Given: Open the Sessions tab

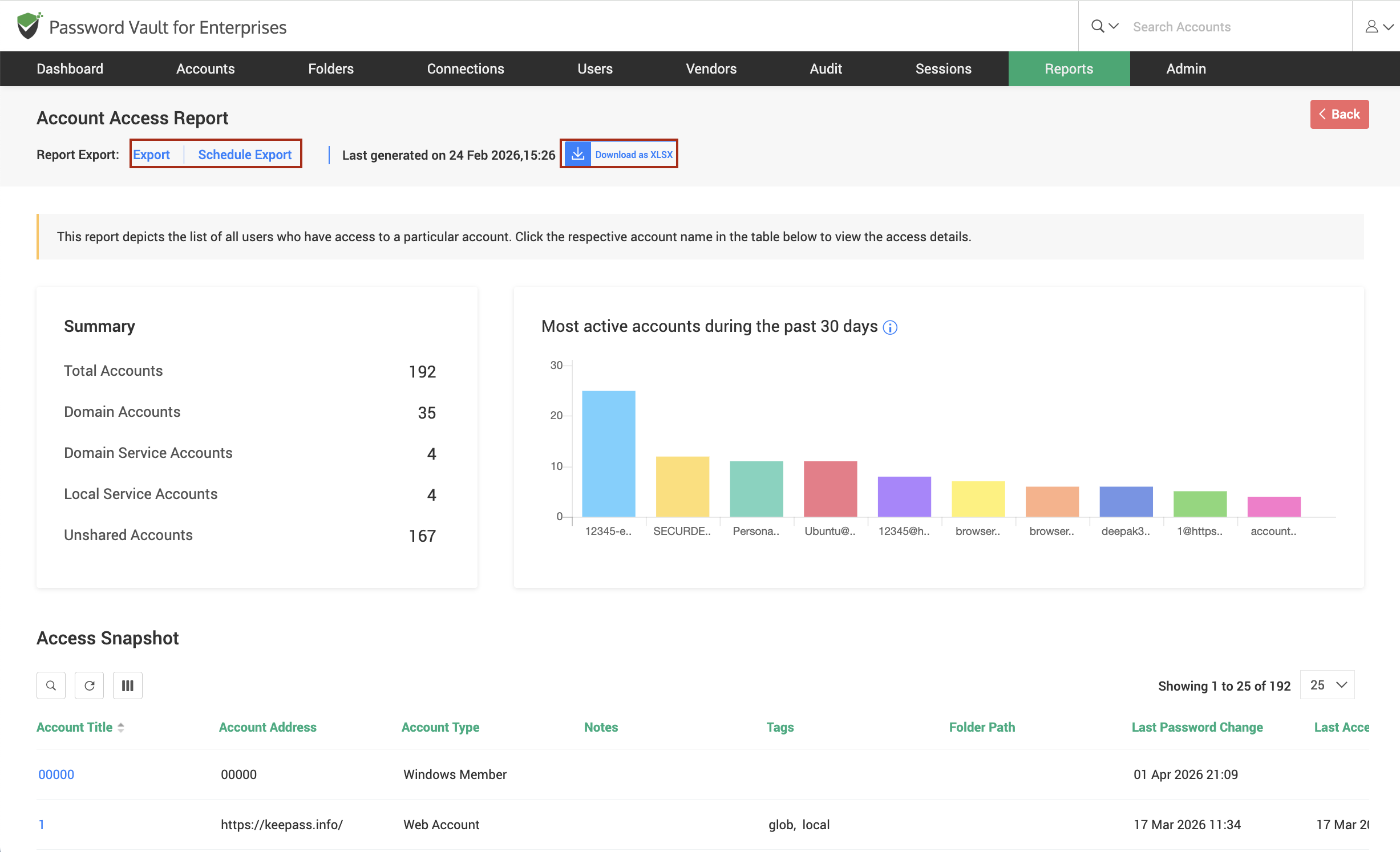Looking at the screenshot, I should click(943, 68).
